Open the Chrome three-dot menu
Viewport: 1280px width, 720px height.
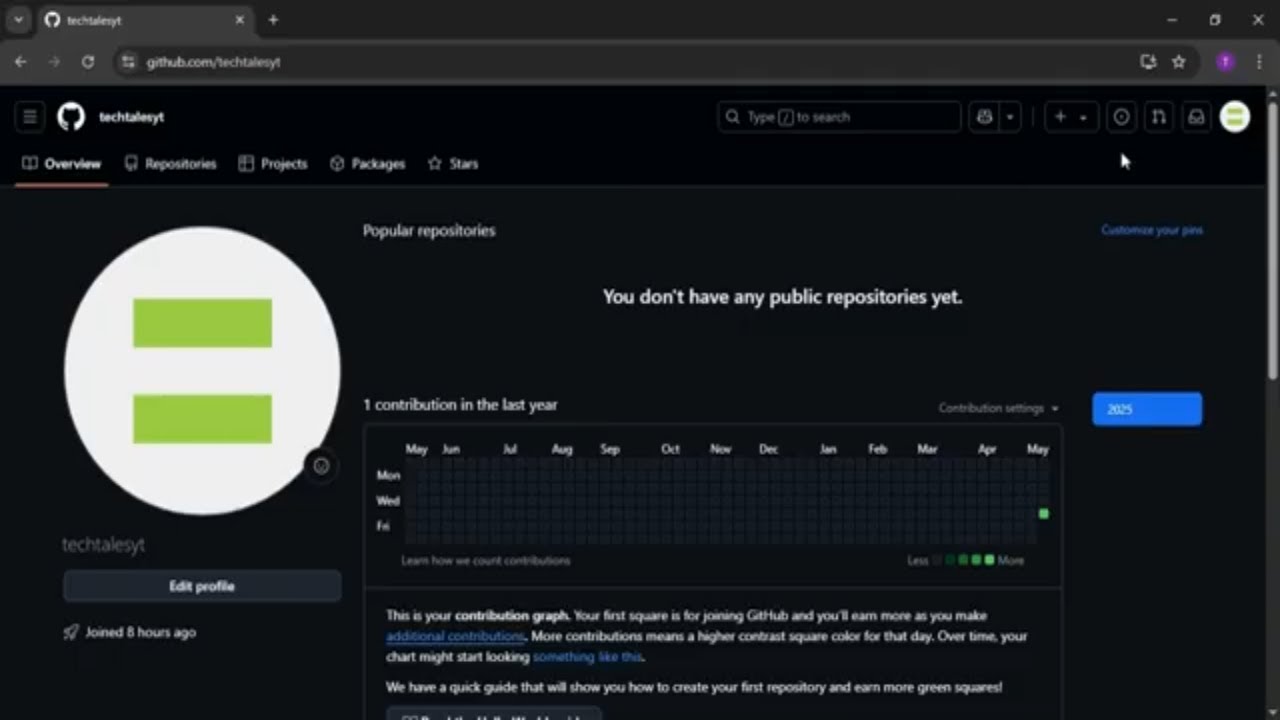[x=1258, y=62]
